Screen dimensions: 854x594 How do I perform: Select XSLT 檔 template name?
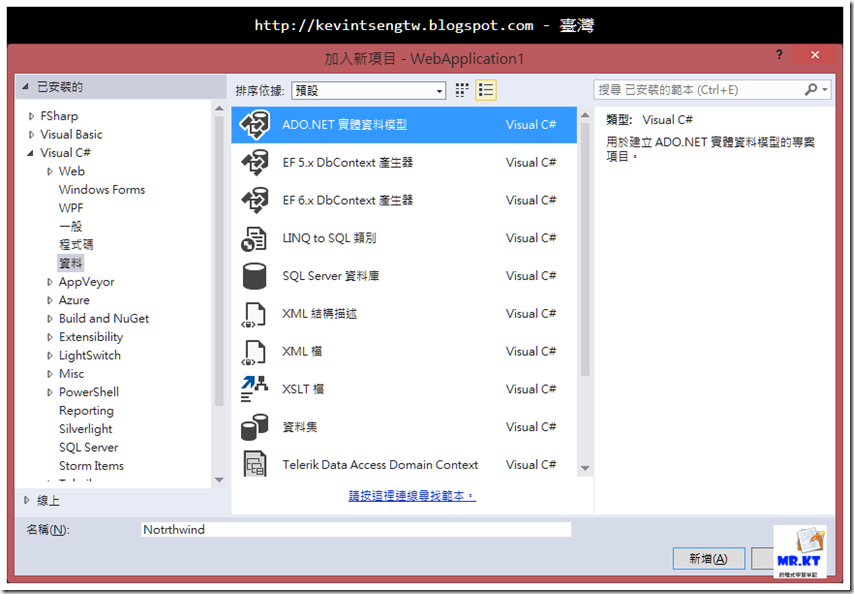303,389
